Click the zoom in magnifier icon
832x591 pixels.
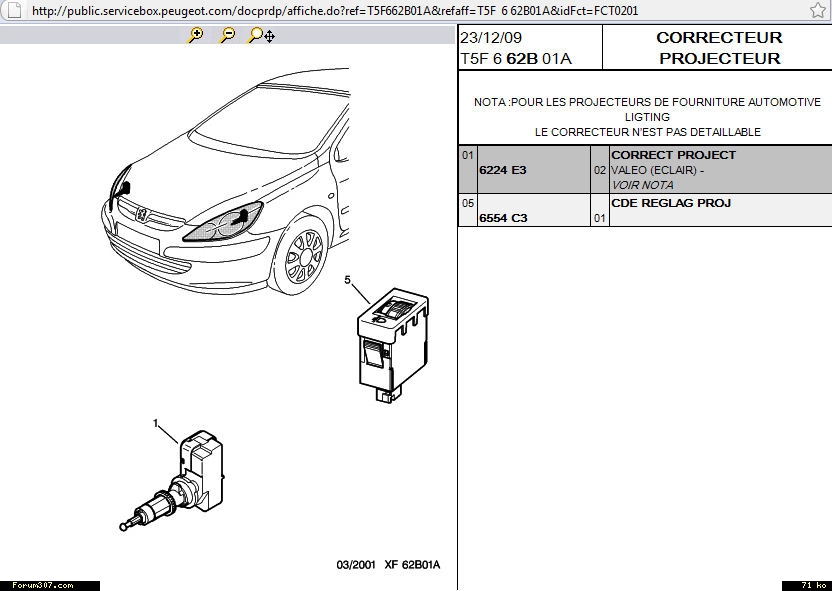click(x=196, y=35)
